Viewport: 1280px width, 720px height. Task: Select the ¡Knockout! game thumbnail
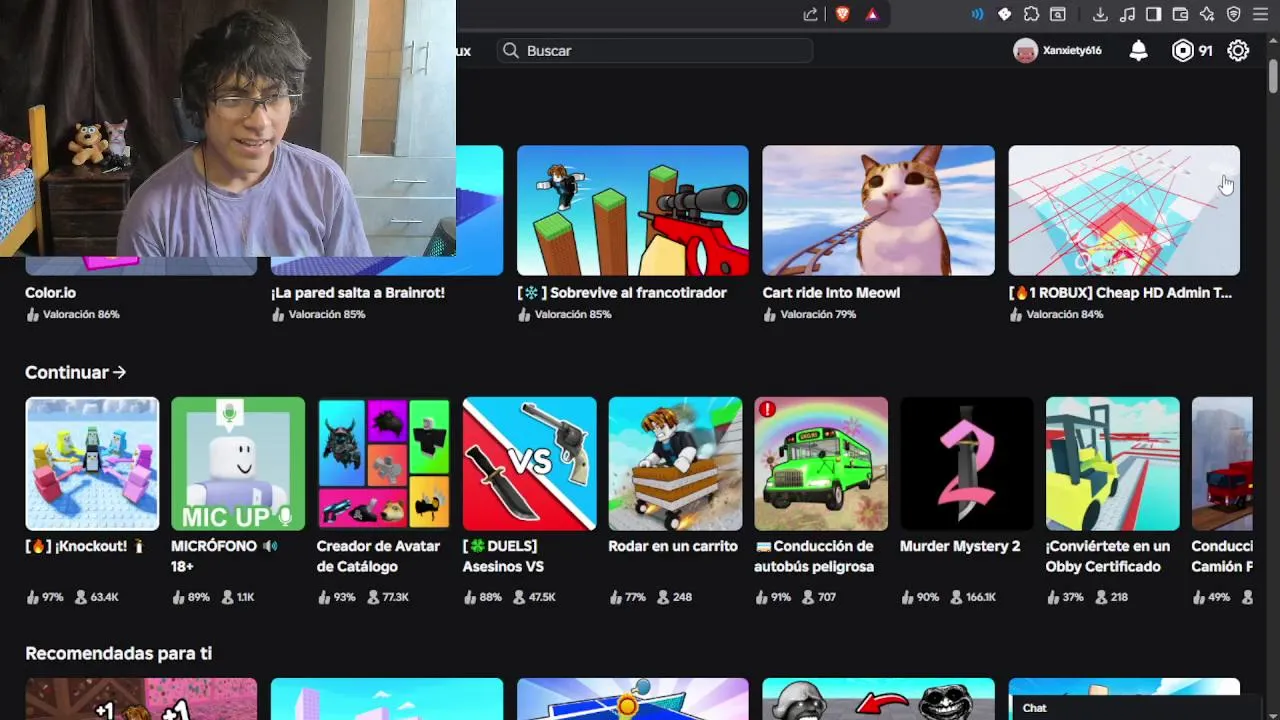[92, 464]
